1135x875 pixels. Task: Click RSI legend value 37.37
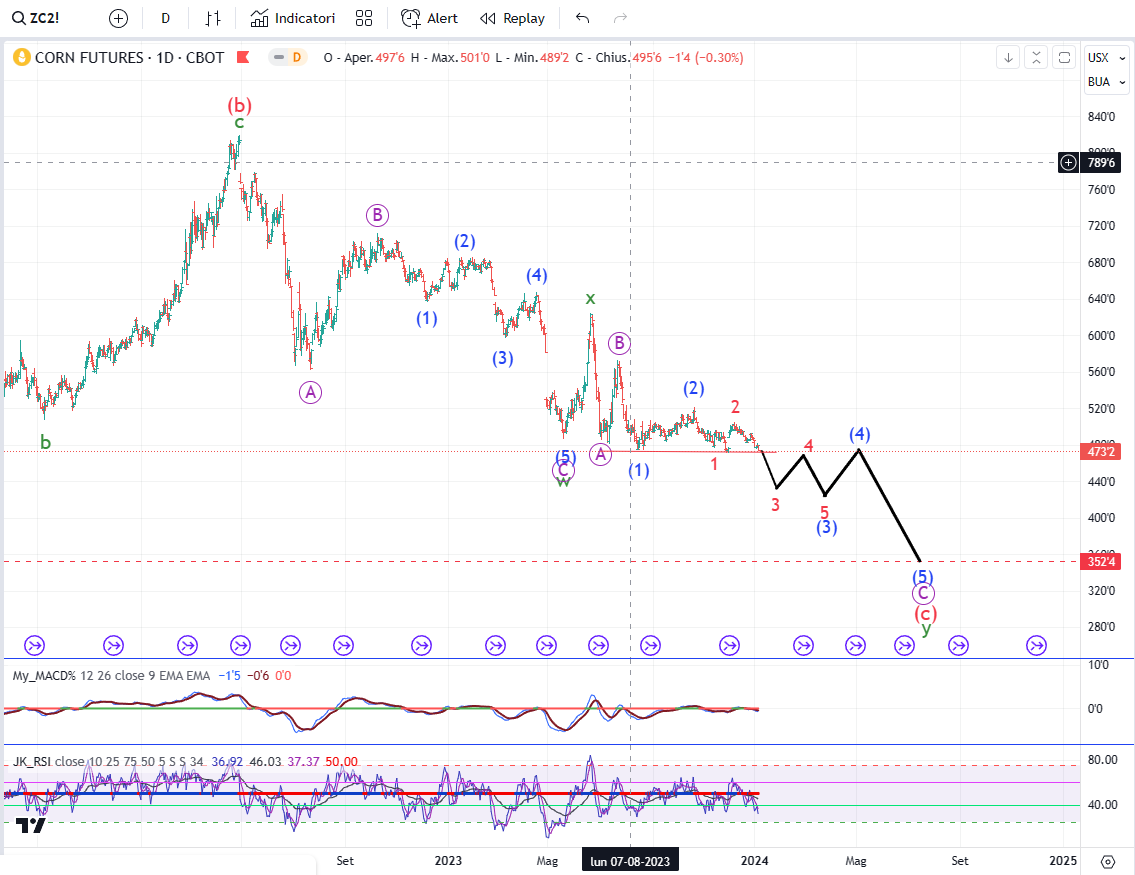click(x=303, y=761)
